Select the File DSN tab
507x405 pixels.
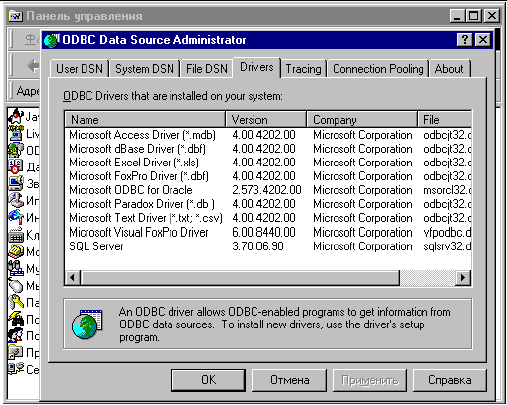coord(206,69)
